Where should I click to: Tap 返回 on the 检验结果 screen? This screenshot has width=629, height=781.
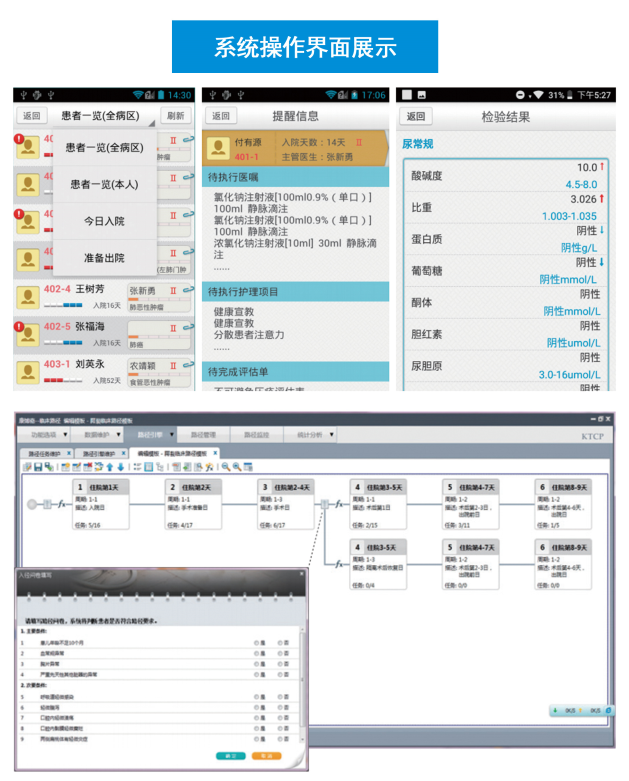[415, 117]
